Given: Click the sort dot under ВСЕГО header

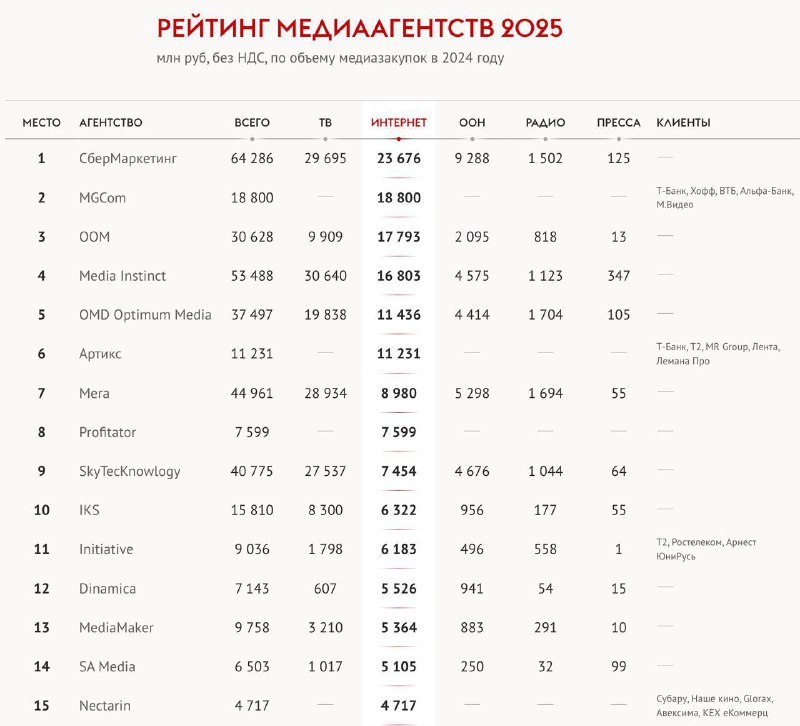Looking at the screenshot, I should tap(252, 139).
